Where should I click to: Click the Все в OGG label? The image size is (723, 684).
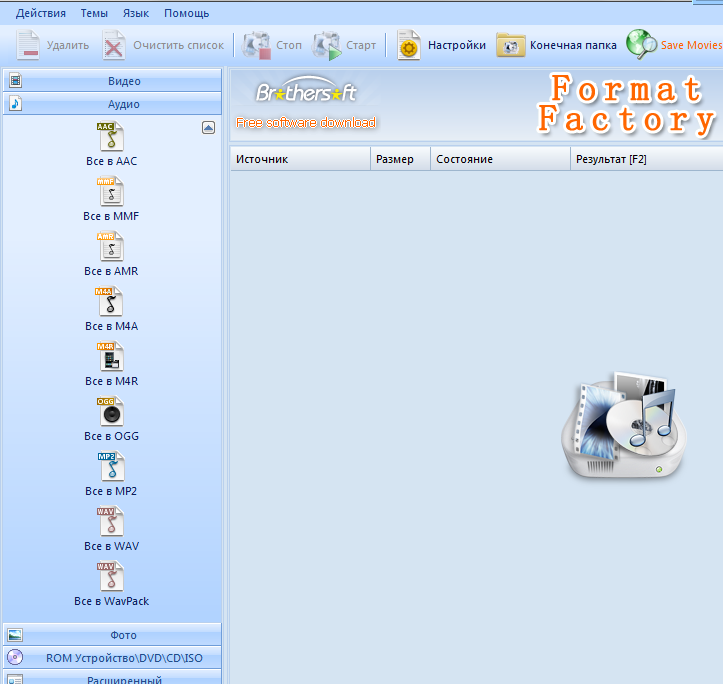click(x=112, y=436)
